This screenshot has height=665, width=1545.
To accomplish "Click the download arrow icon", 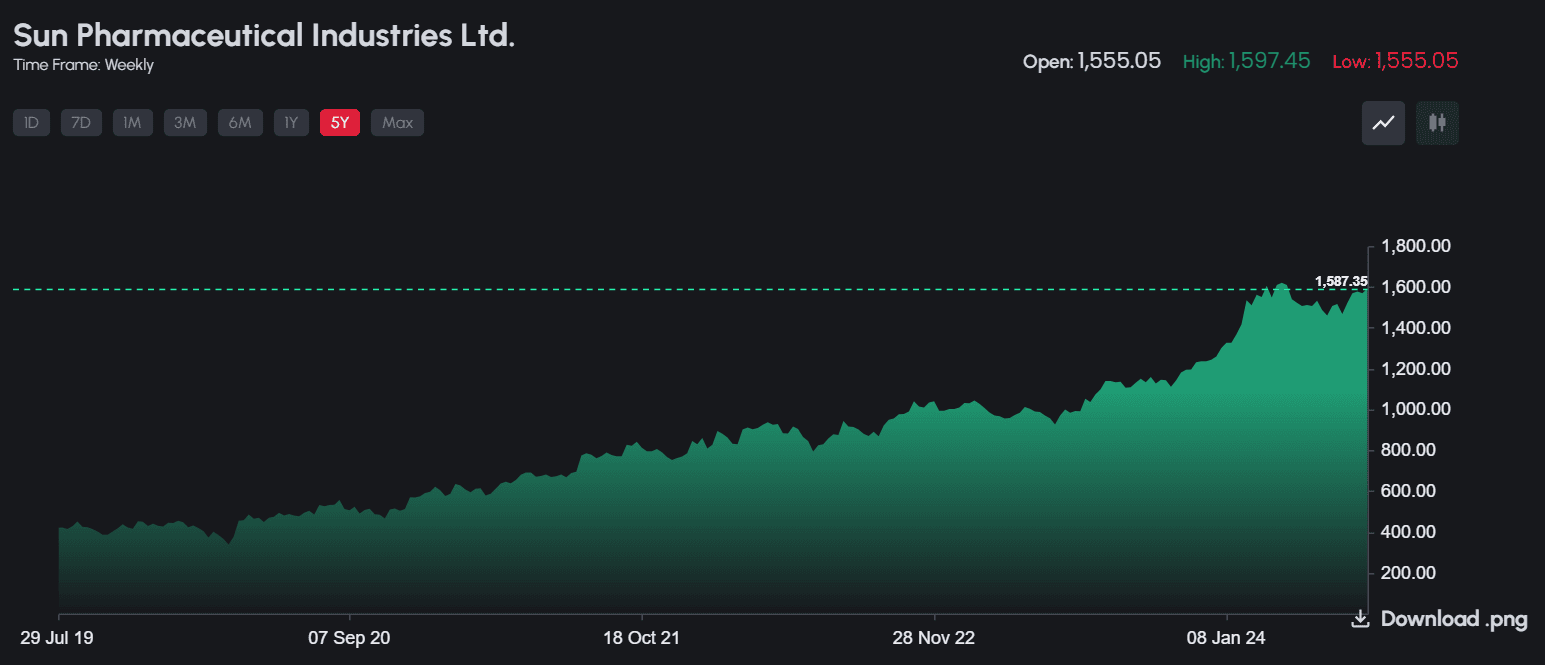I will click(1360, 619).
